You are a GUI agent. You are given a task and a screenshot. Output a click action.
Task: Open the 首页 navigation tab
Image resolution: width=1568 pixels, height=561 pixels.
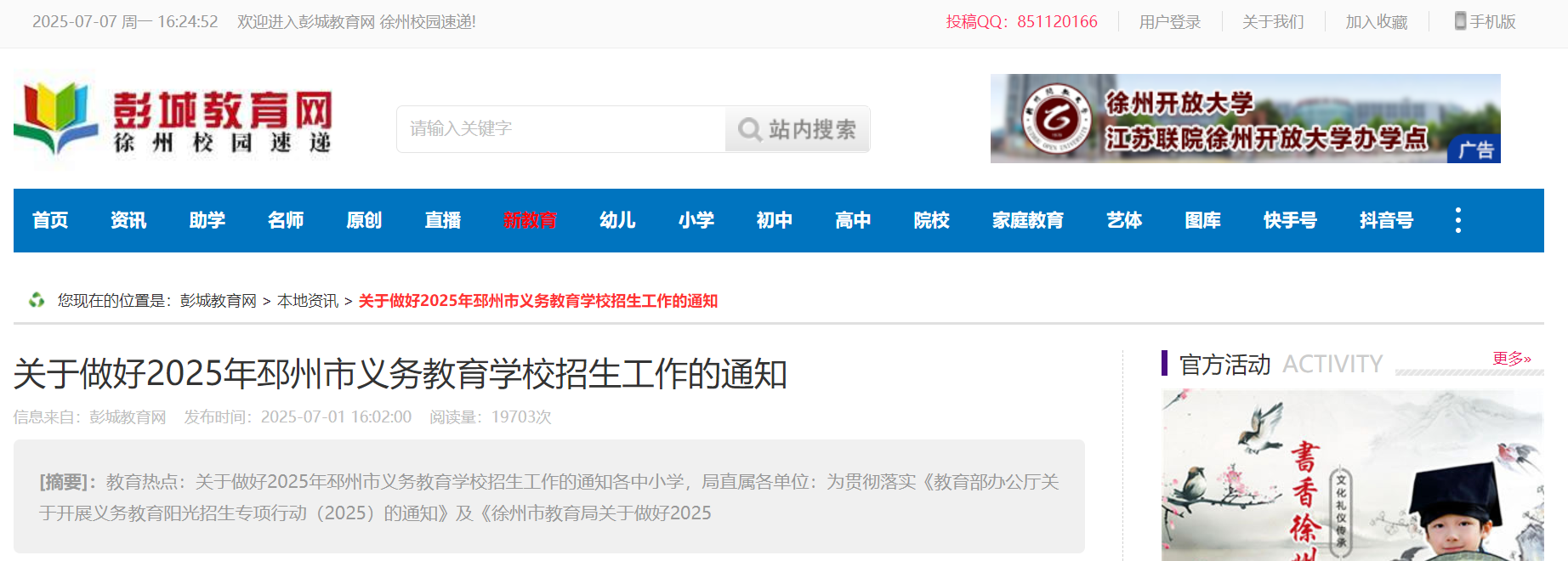pyautogui.click(x=50, y=220)
